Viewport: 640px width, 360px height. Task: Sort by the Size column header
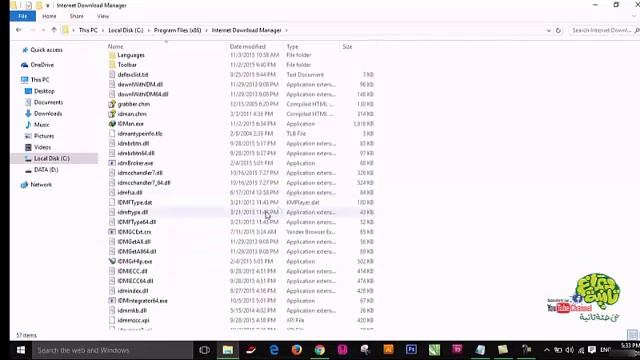coord(347,47)
